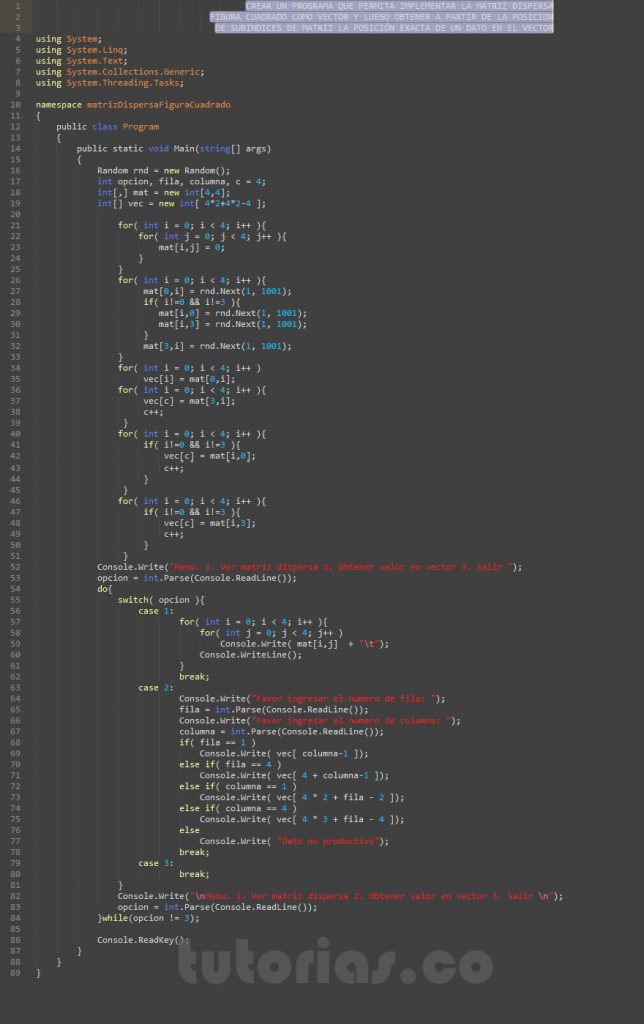This screenshot has height=1024, width=644.
Task: Click the 'switch( opcion ){' line
Action: [161, 600]
